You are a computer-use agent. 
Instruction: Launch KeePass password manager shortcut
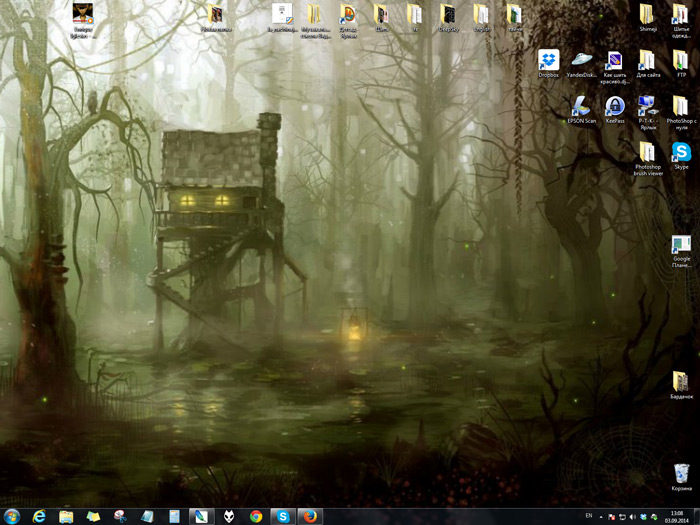pos(615,109)
